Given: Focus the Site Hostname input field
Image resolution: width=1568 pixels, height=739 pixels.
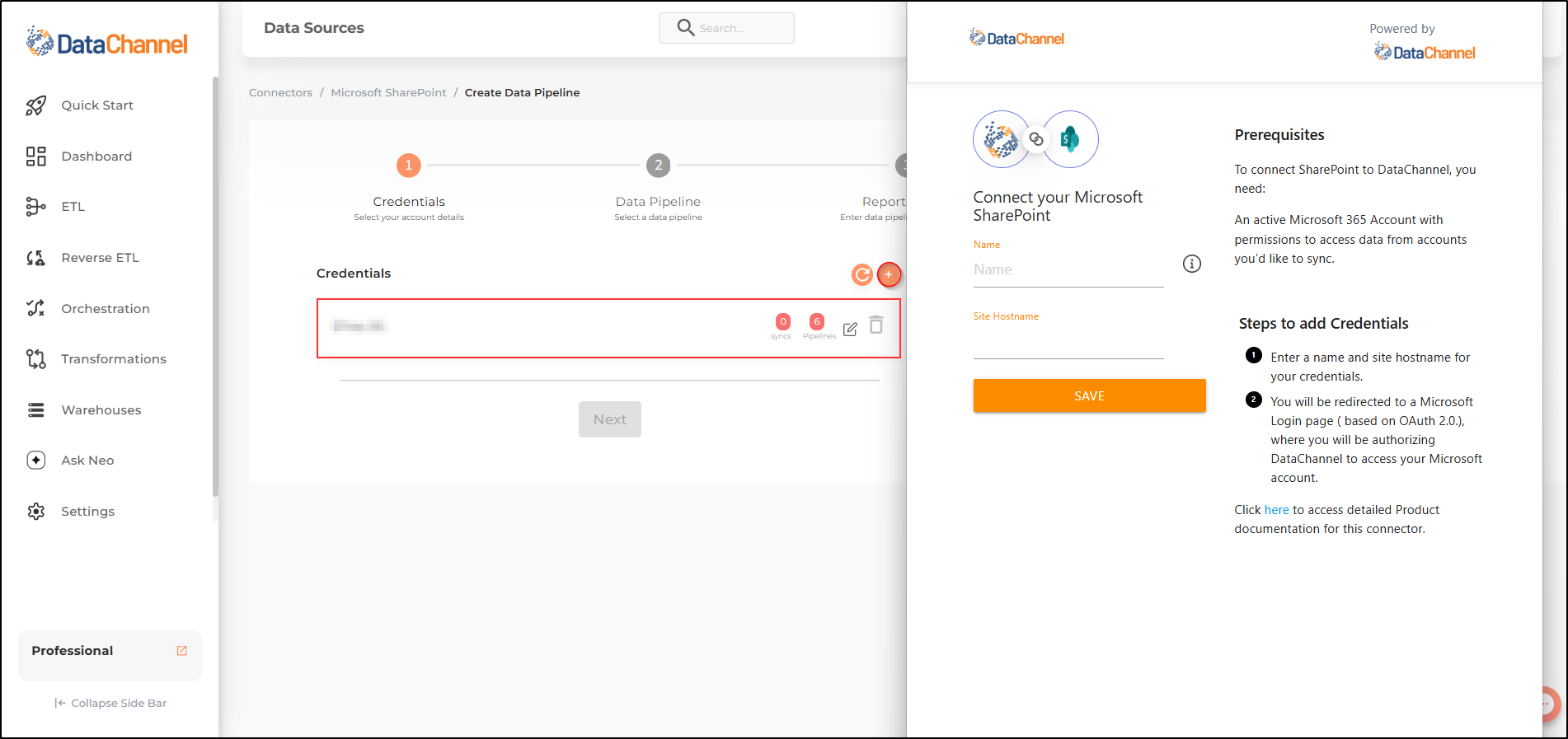Looking at the screenshot, I should click(1068, 343).
